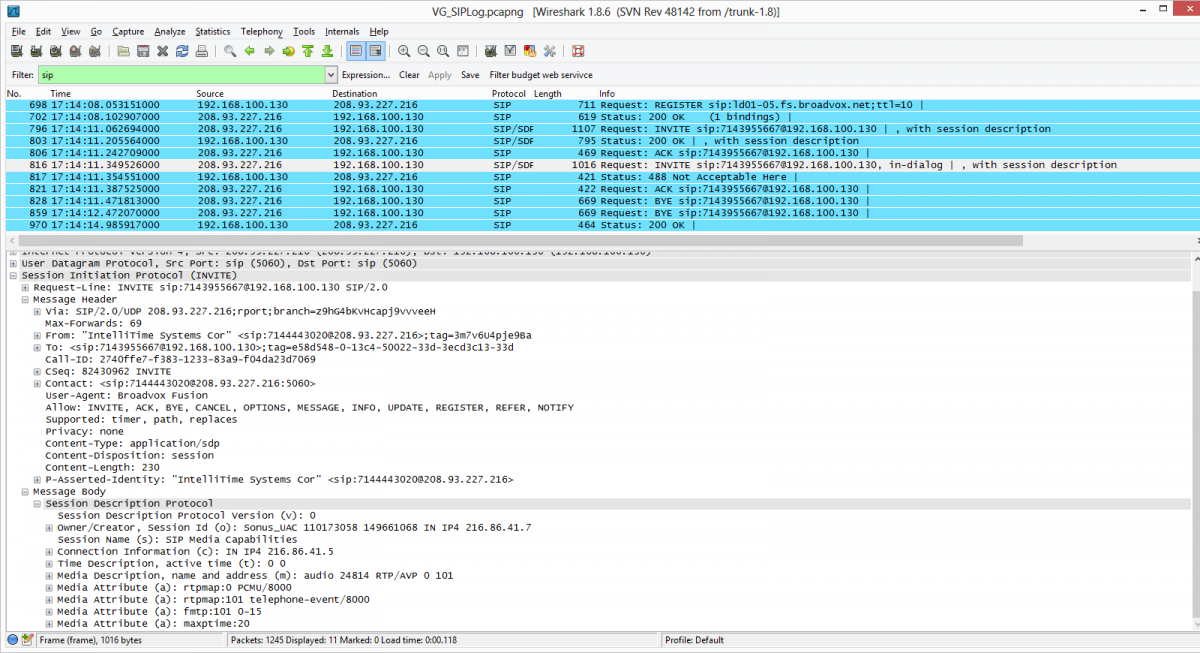1200x653 pixels.
Task: Expand Owner/Creator Session Id node
Action: pyautogui.click(x=49, y=527)
